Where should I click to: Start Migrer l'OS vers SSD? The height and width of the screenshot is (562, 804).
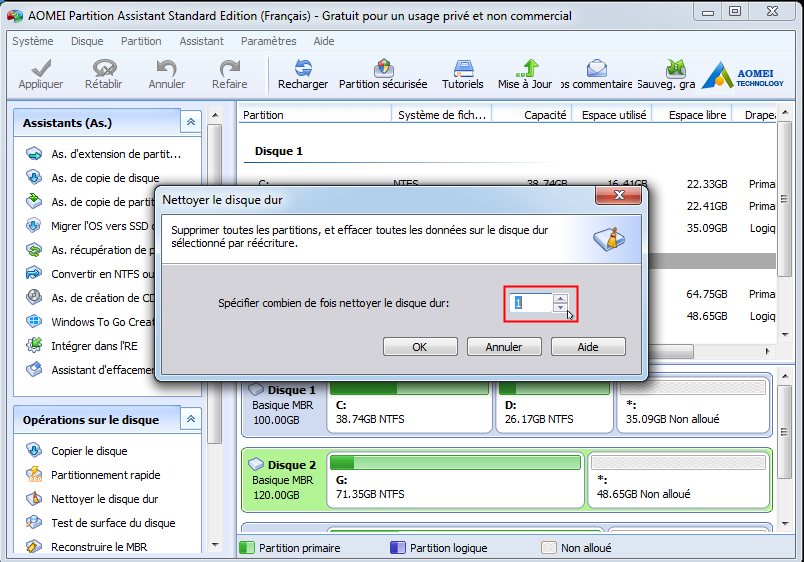coord(90,226)
